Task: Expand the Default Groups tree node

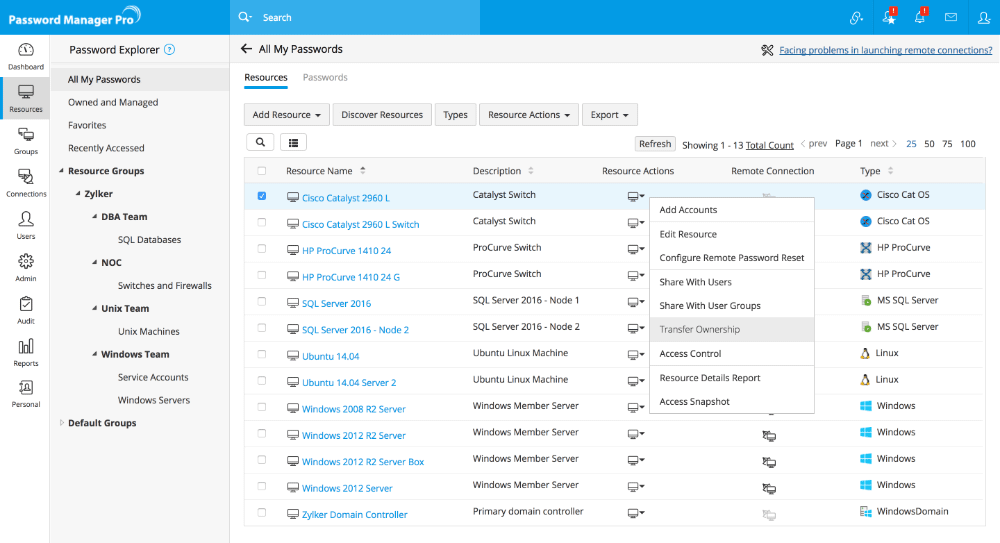Action: pos(62,423)
